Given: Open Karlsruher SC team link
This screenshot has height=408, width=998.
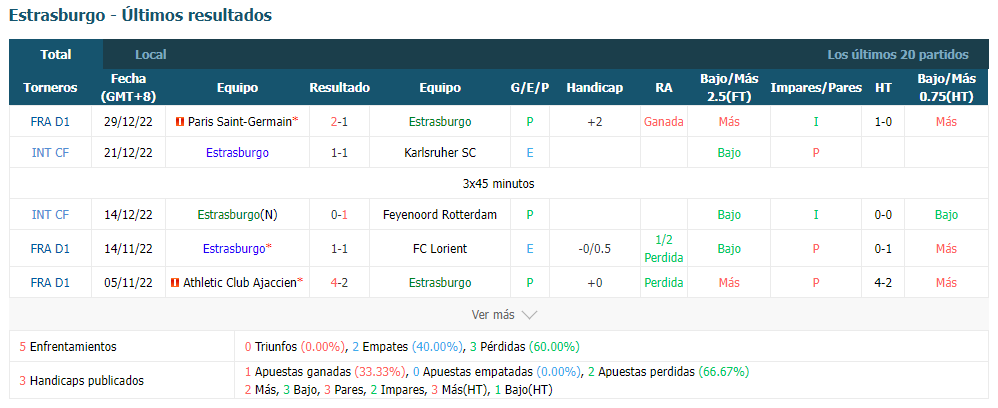Looking at the screenshot, I should 440,153.
